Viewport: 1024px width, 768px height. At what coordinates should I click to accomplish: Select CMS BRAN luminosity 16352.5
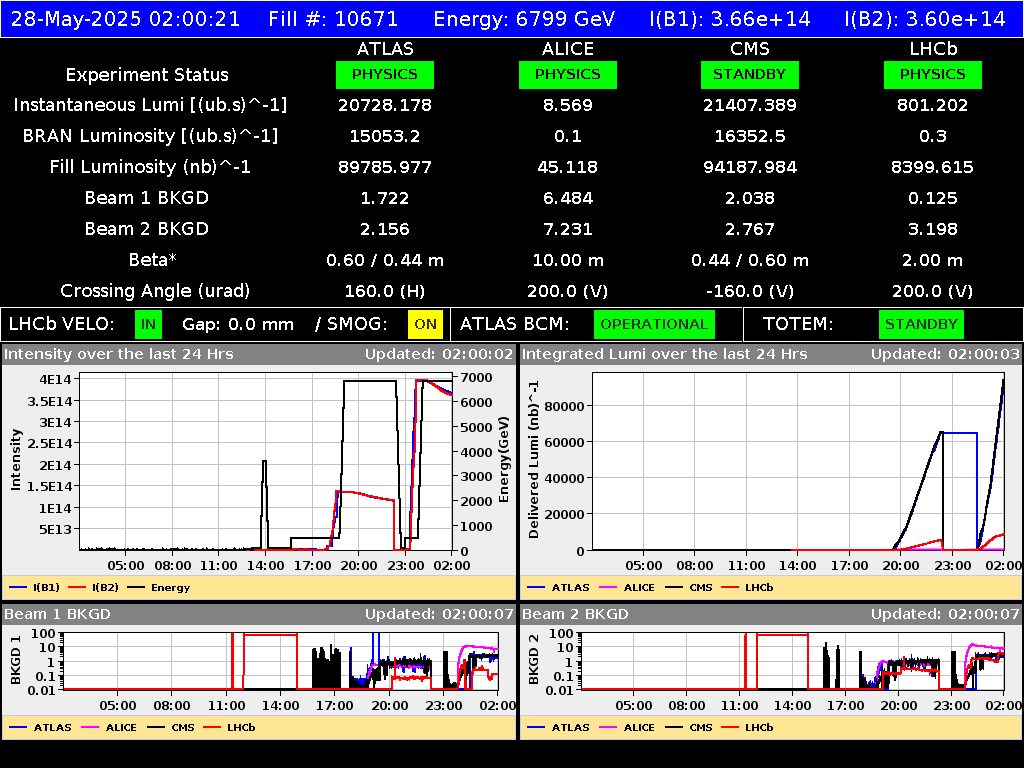(x=750, y=136)
